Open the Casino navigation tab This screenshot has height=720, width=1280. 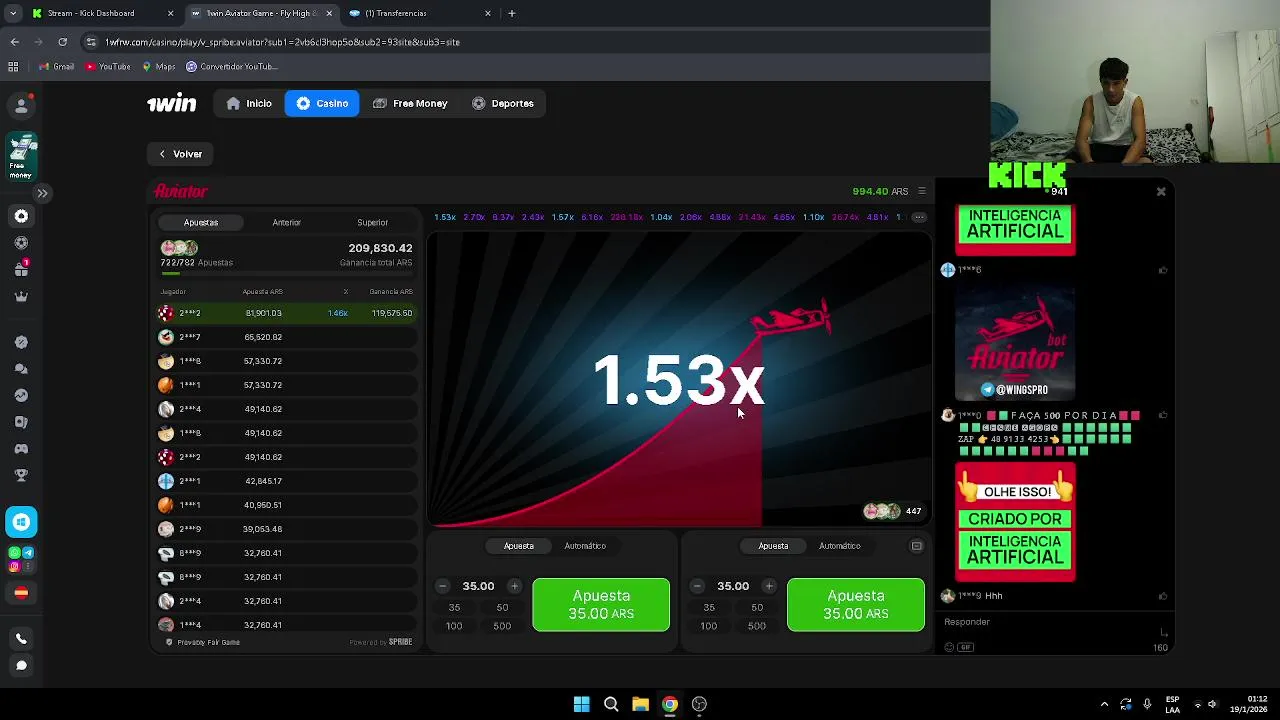(x=322, y=103)
